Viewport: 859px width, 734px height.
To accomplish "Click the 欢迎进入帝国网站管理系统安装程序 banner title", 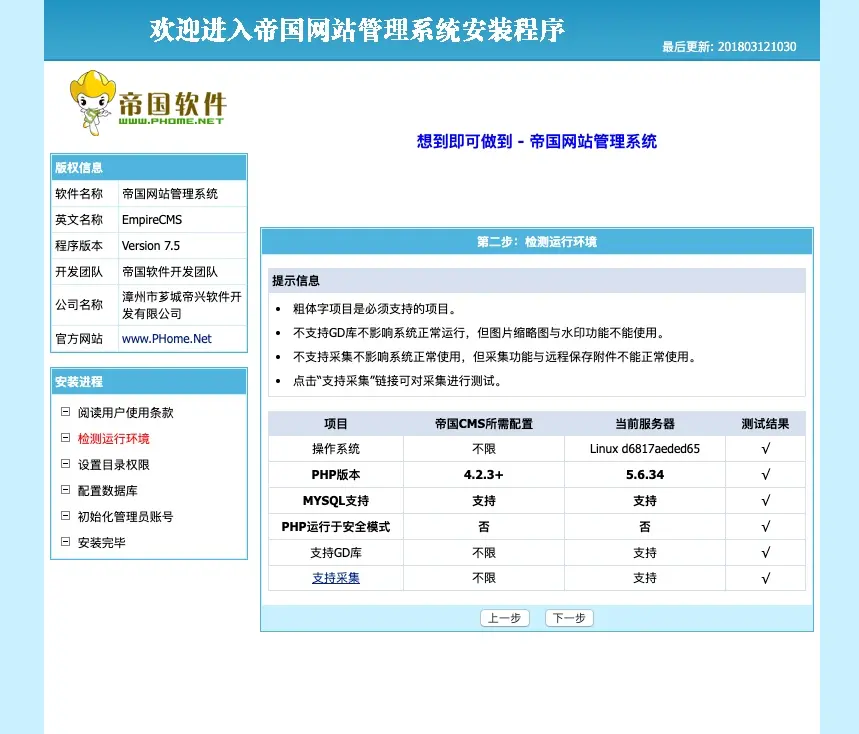I will 357,30.
